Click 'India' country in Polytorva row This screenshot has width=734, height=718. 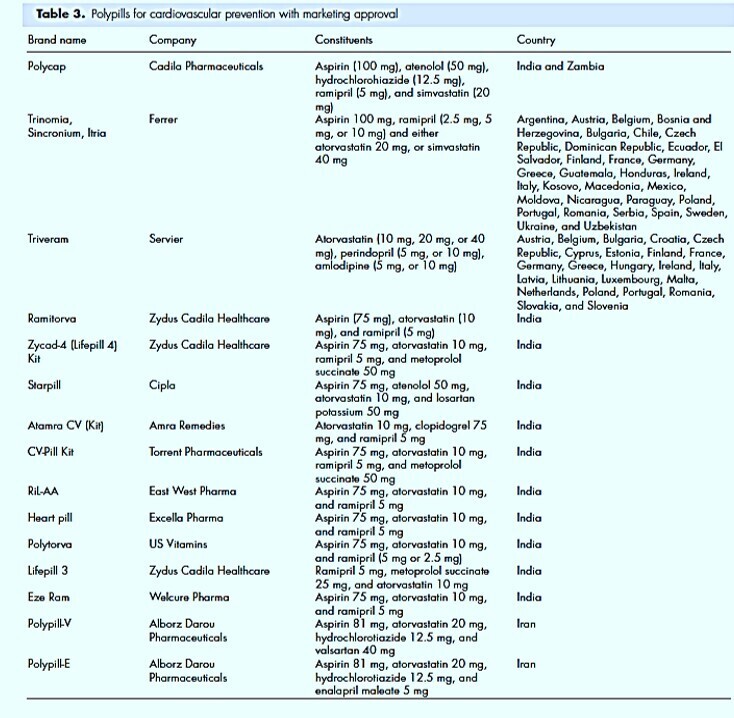pyautogui.click(x=529, y=544)
